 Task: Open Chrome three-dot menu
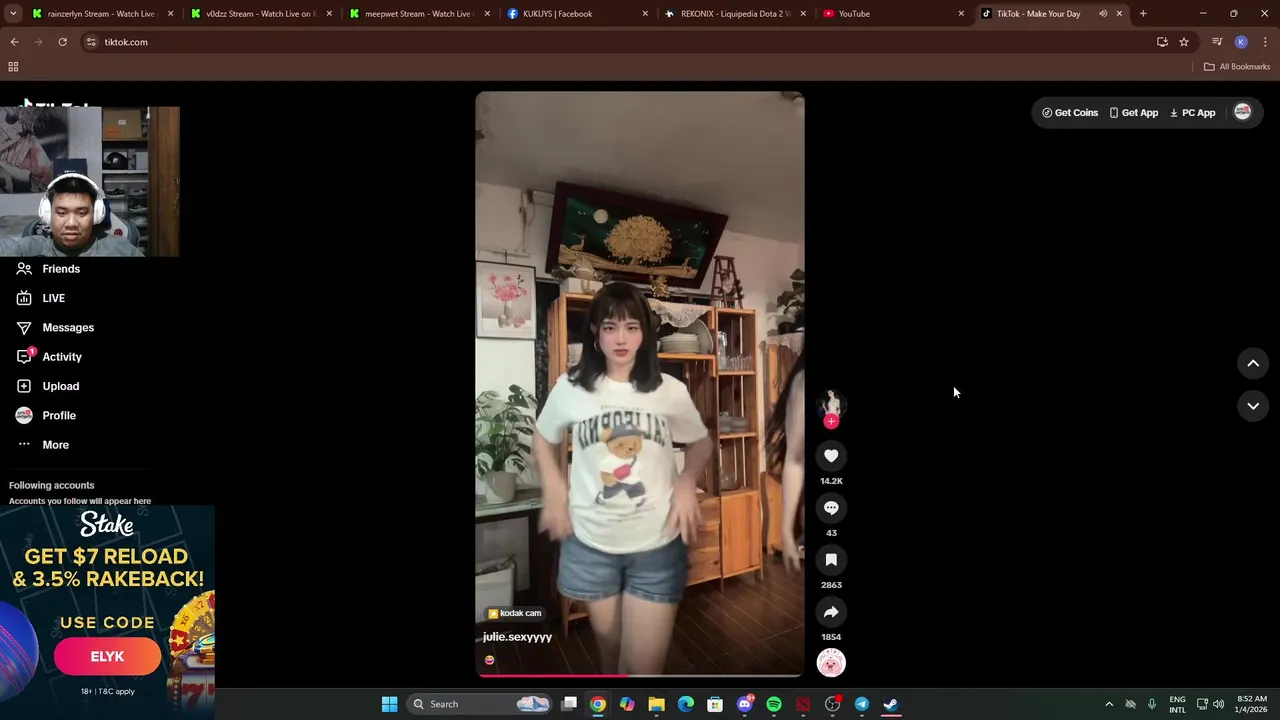(x=1265, y=42)
